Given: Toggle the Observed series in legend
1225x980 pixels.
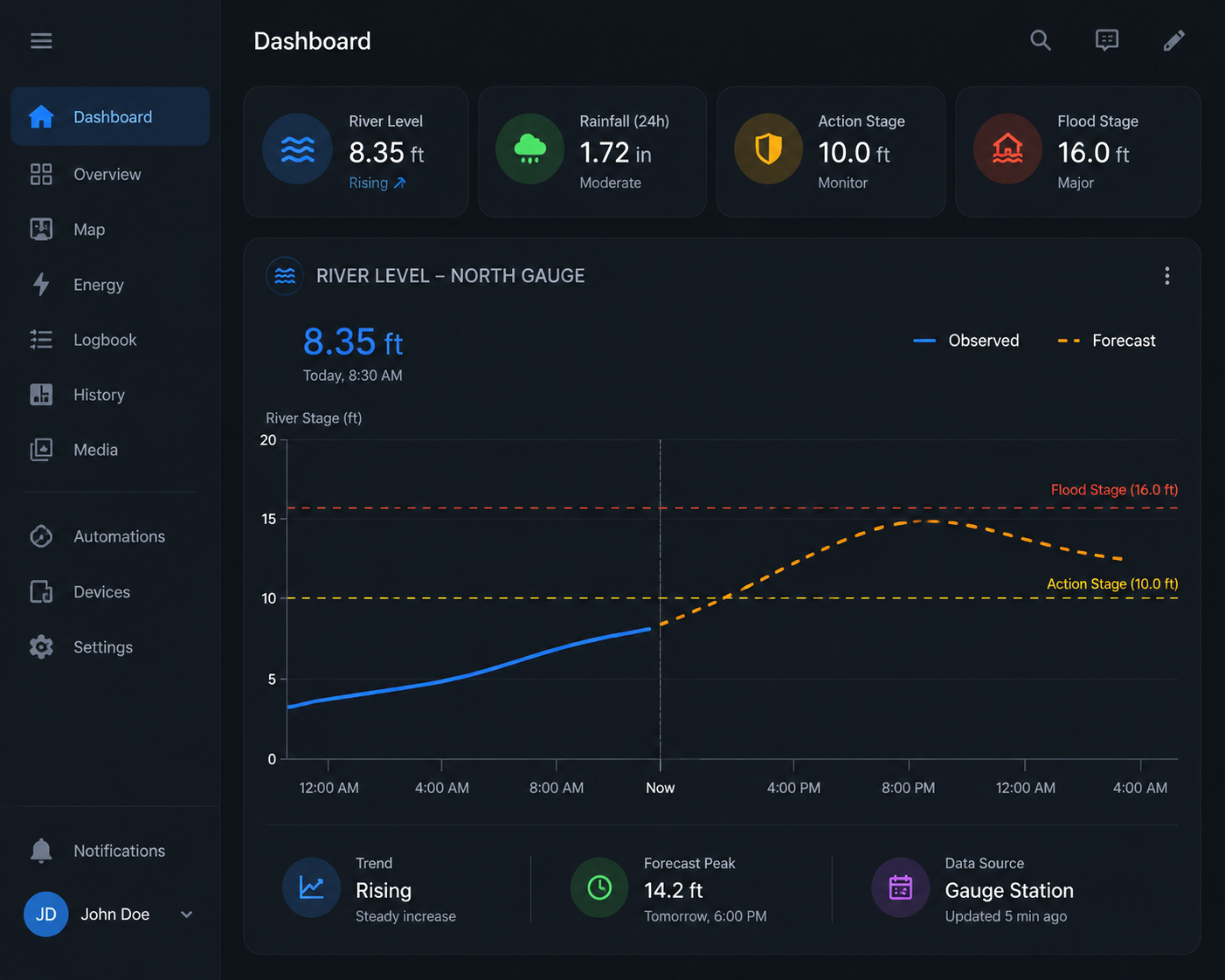Looking at the screenshot, I should pyautogui.click(x=965, y=341).
